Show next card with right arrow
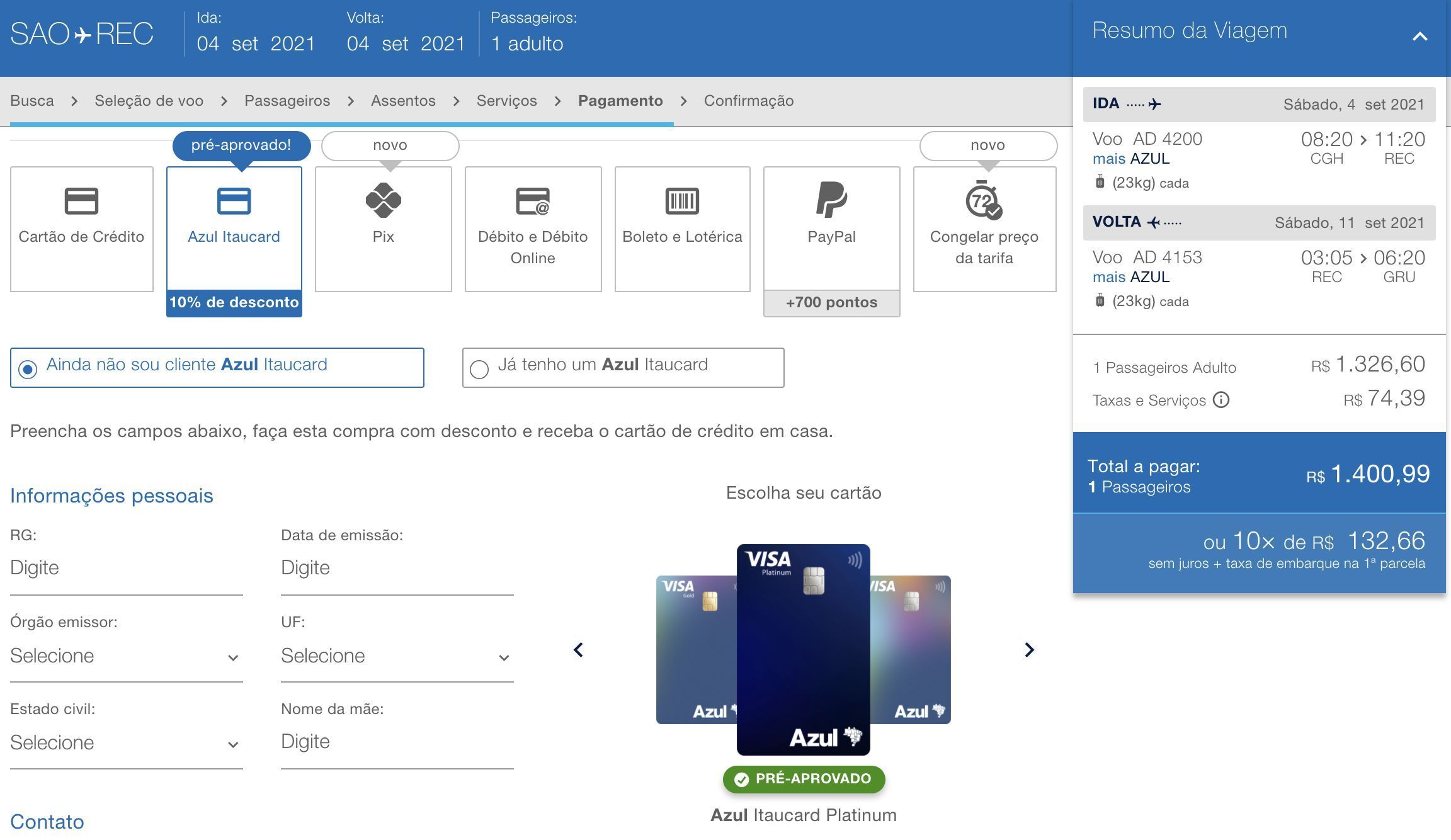Image resolution: width=1451 pixels, height=840 pixels. click(x=1029, y=650)
